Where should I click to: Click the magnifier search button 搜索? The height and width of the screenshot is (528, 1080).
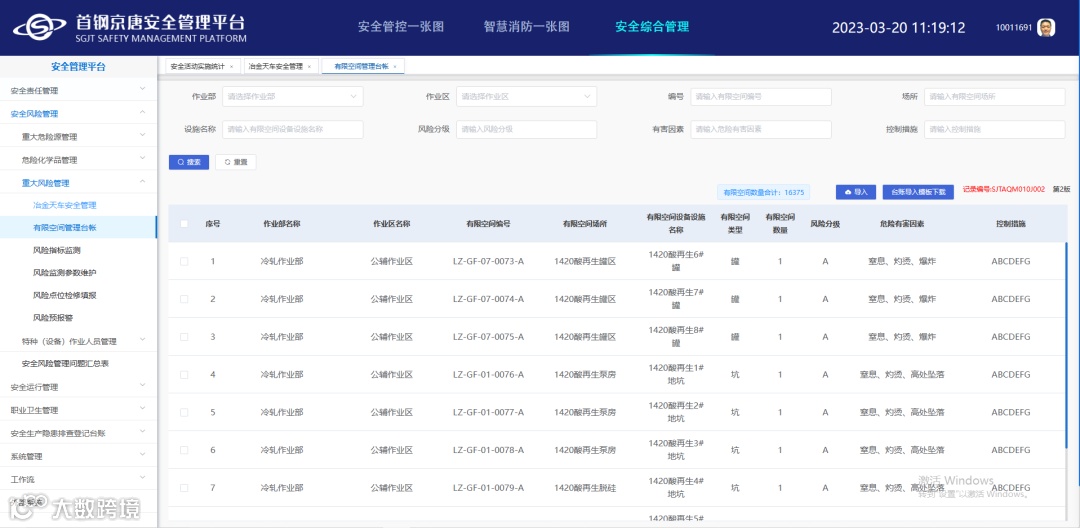click(x=189, y=162)
